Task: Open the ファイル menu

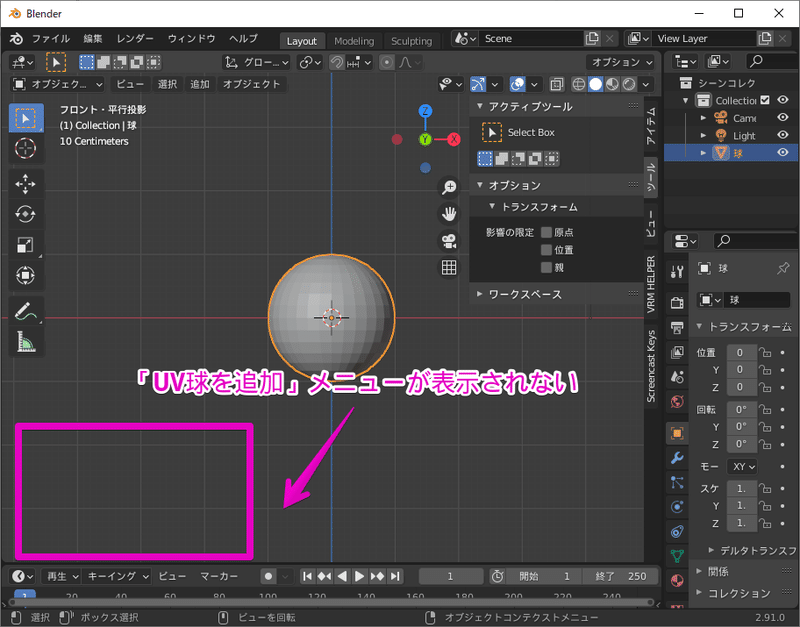Action: (51, 39)
